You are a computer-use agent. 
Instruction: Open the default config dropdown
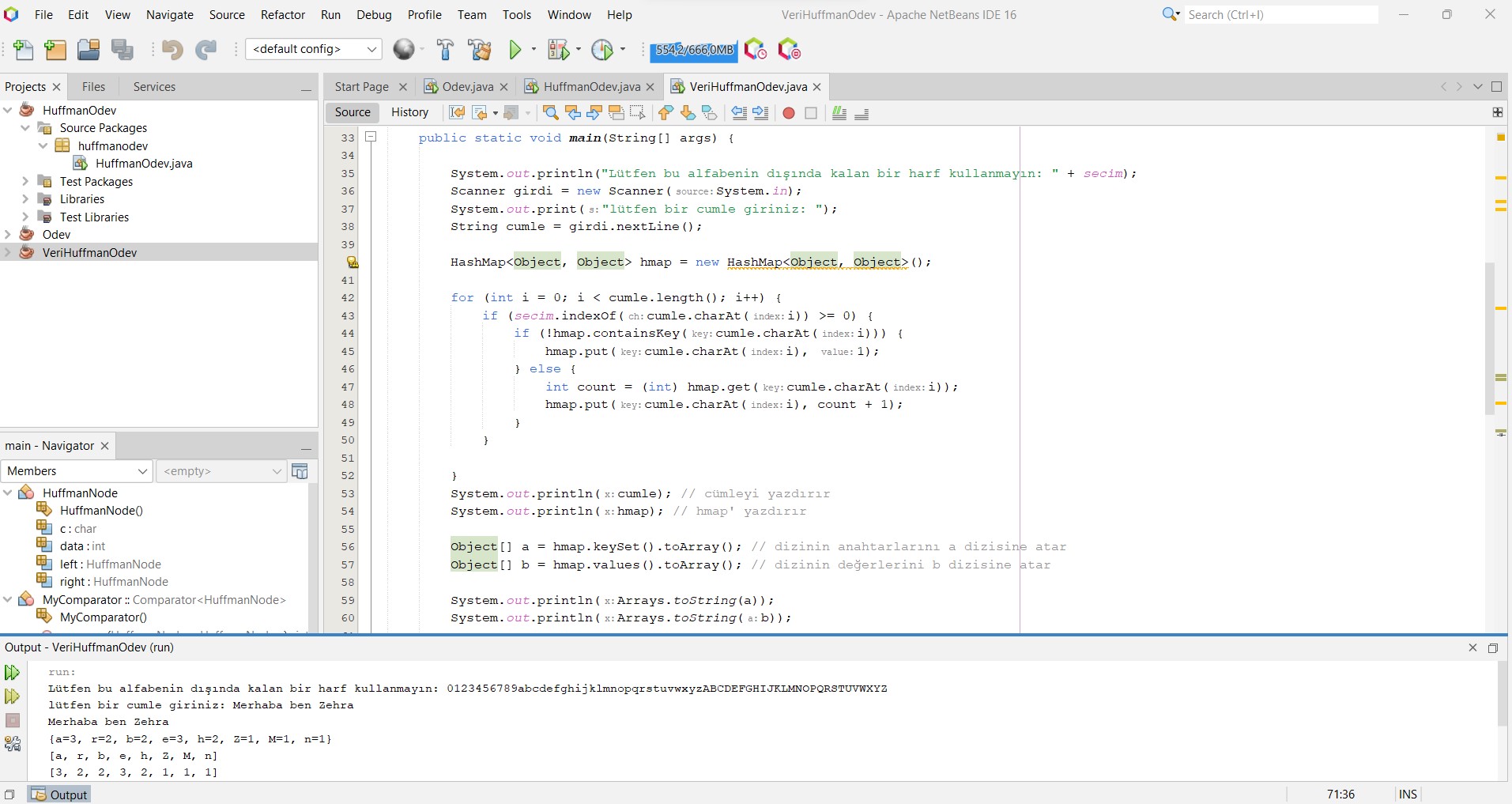(371, 49)
